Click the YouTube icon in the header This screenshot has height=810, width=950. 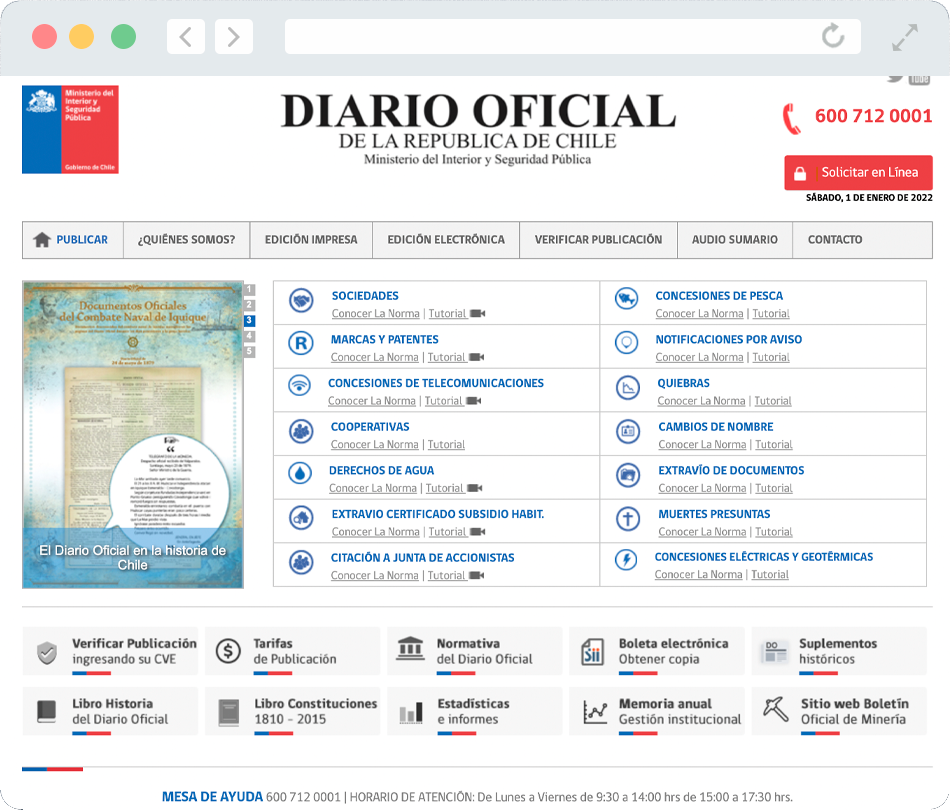click(x=919, y=79)
